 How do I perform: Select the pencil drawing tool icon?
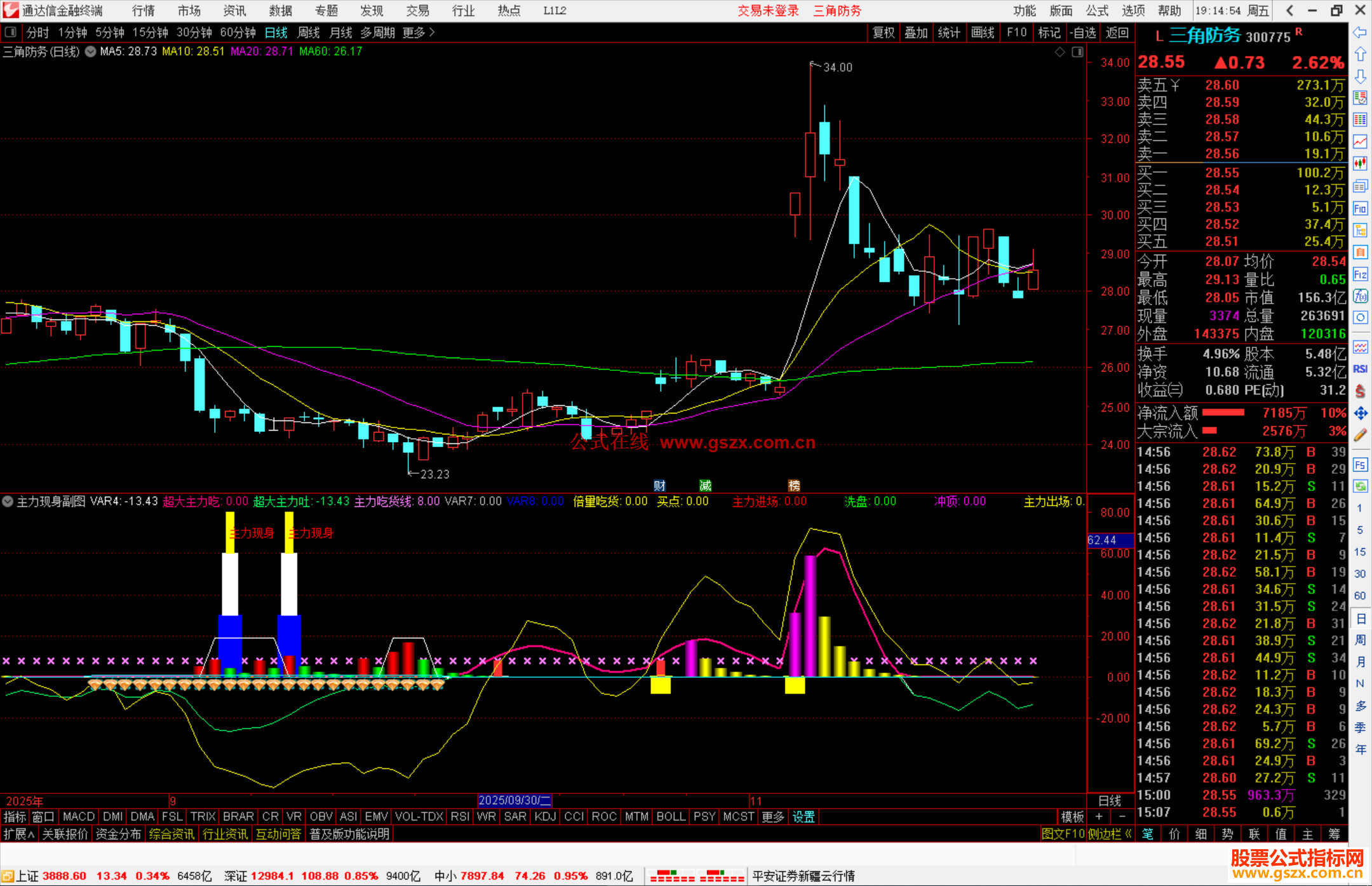[1360, 436]
